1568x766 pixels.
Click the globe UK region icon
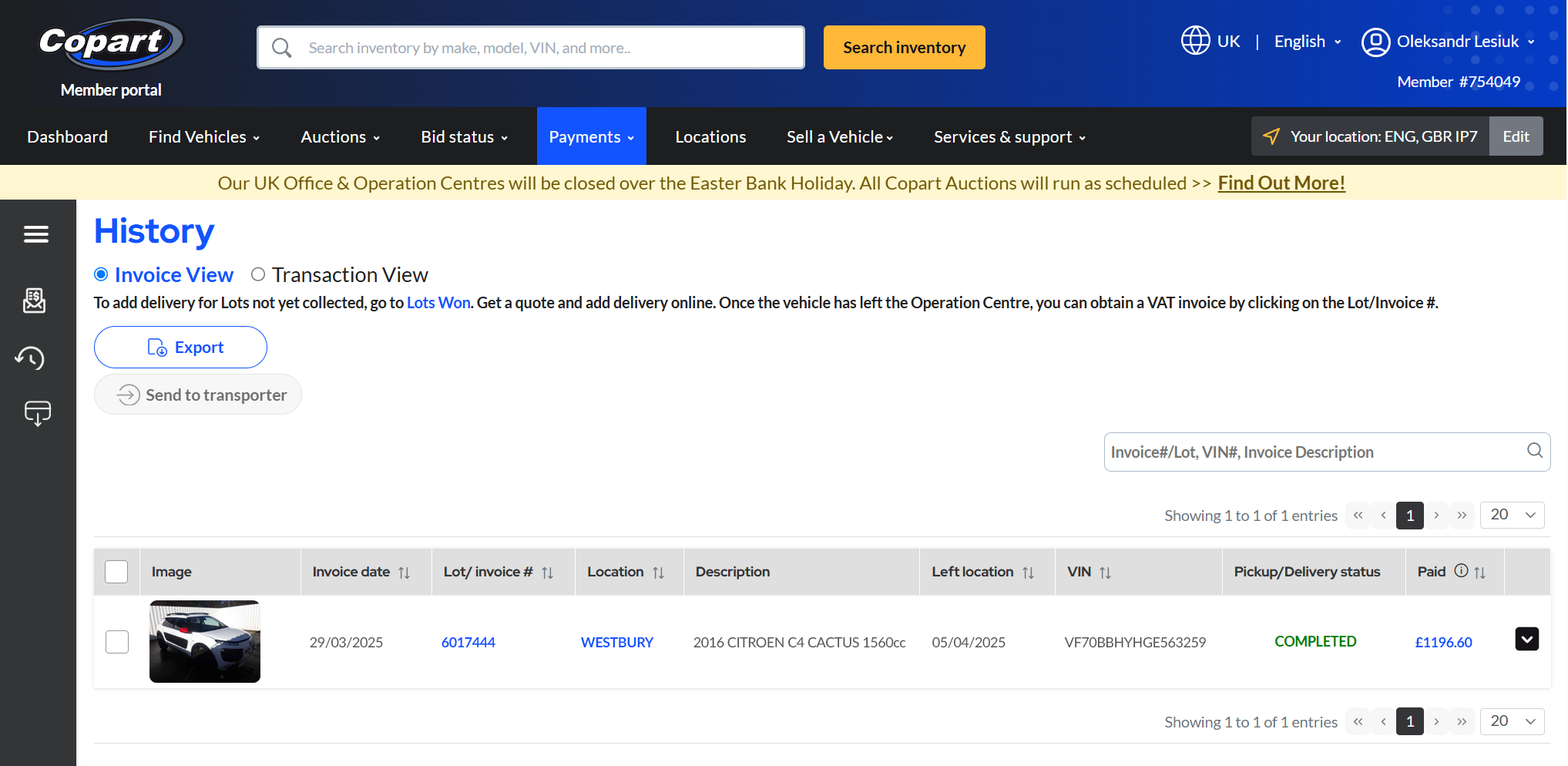pos(1195,41)
